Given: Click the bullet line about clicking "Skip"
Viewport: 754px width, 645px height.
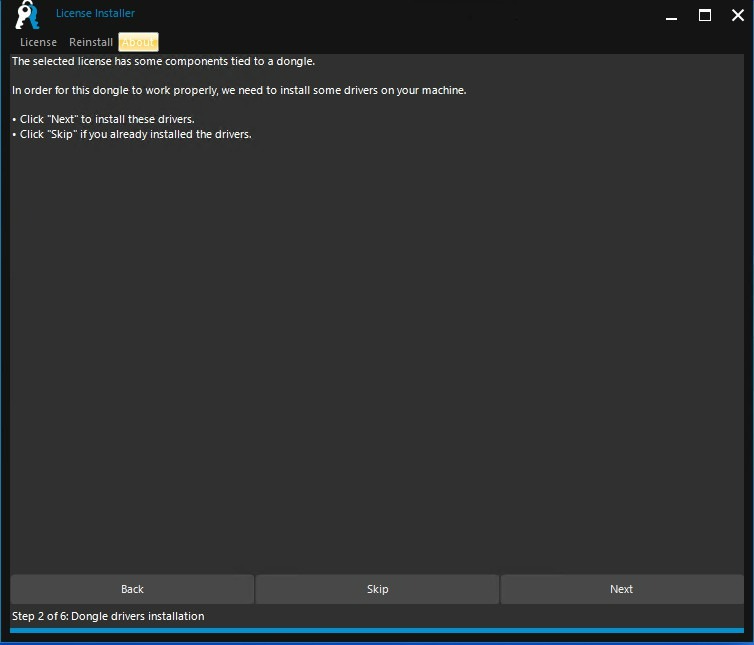Looking at the screenshot, I should coord(135,134).
